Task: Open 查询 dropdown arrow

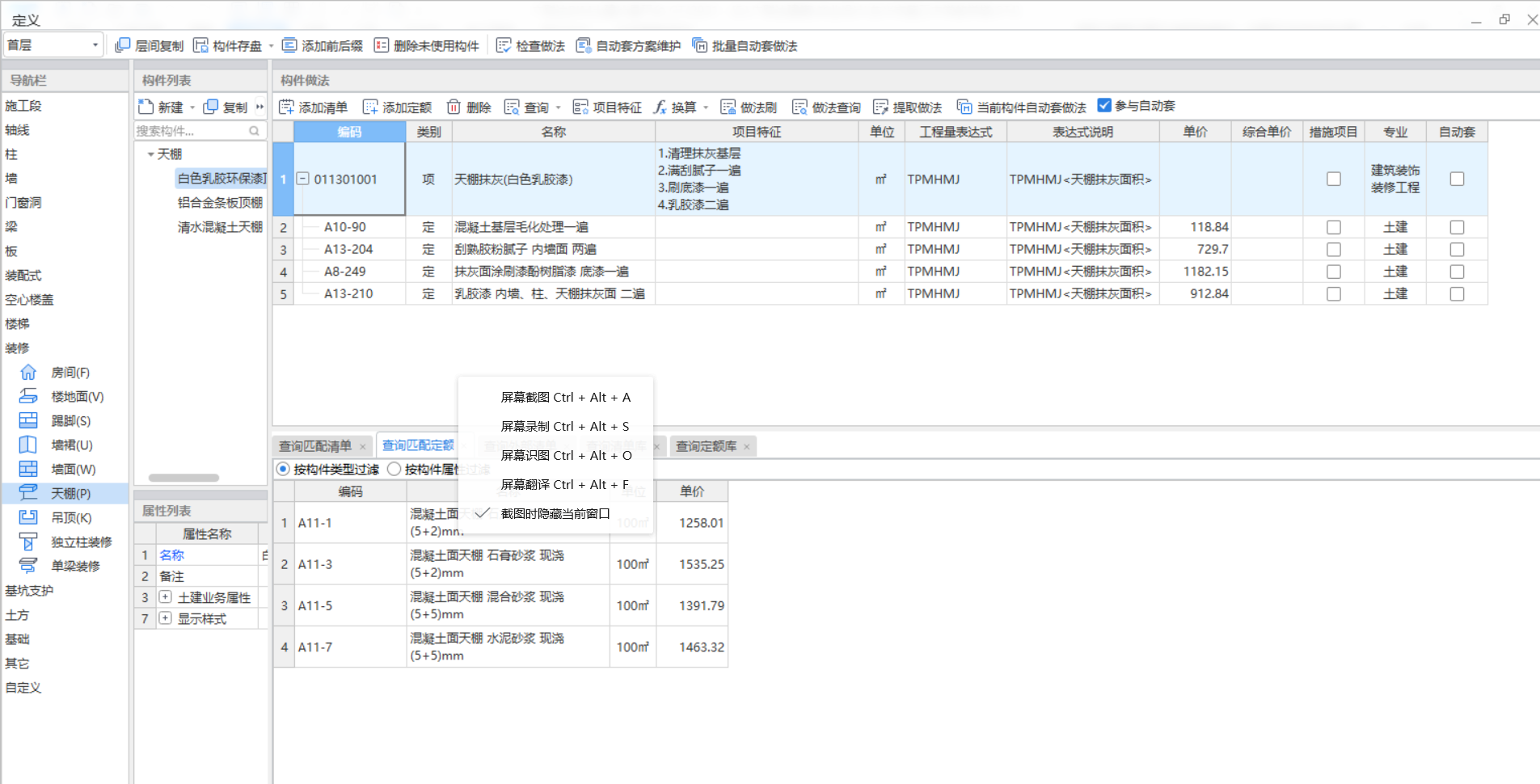Action: coord(558,107)
